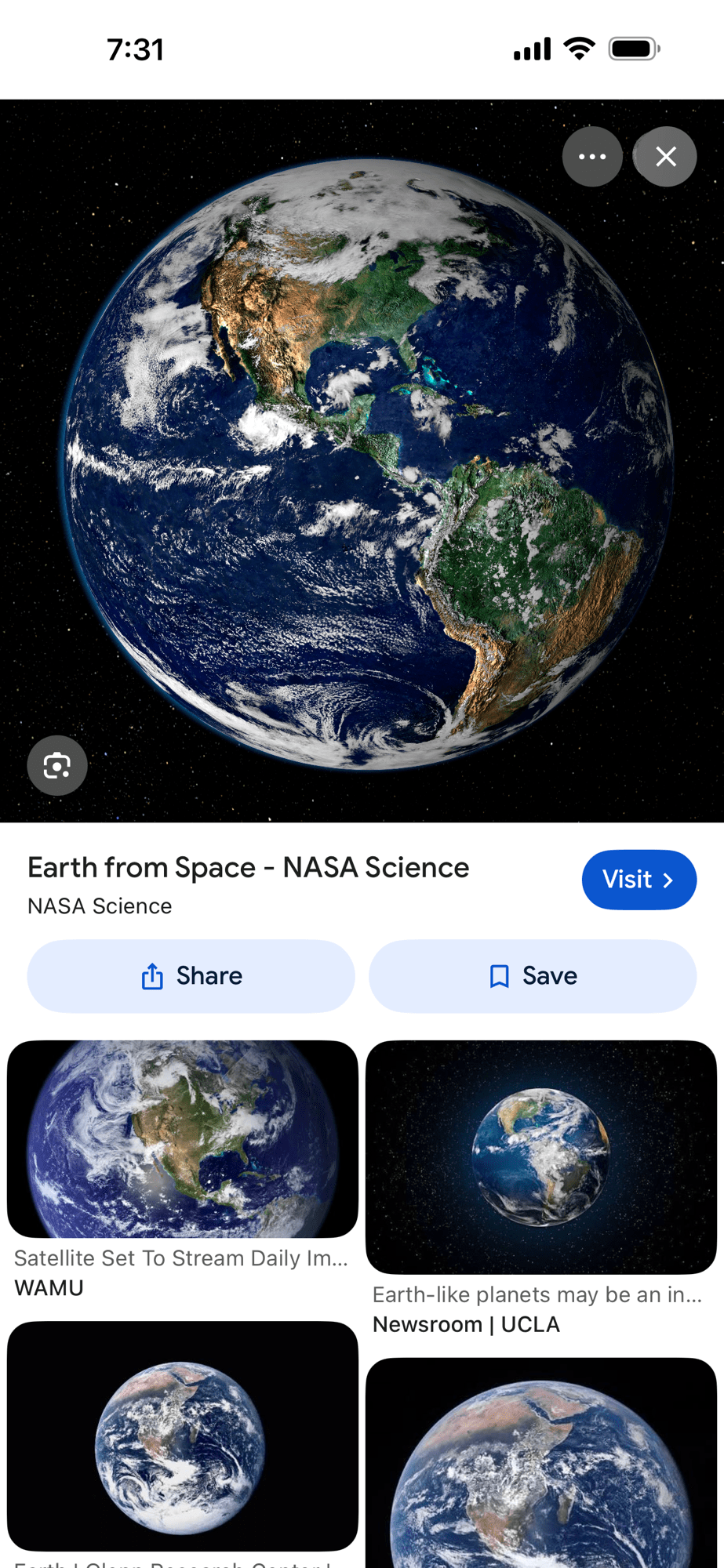Open the 'Earth from Space - NASA Science' title
724x1568 pixels.
tap(248, 867)
